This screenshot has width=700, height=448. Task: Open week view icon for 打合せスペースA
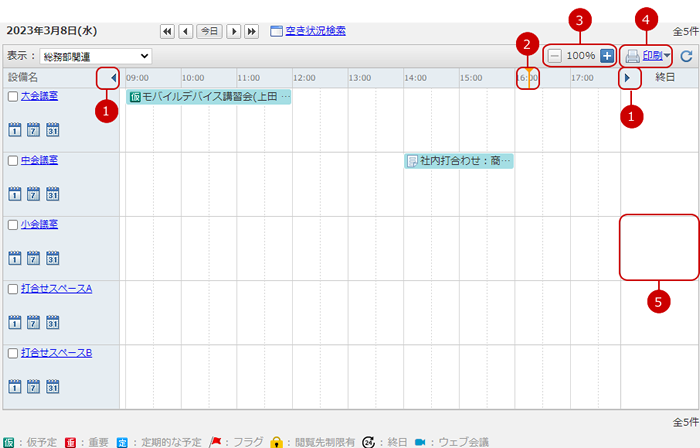(x=33, y=322)
